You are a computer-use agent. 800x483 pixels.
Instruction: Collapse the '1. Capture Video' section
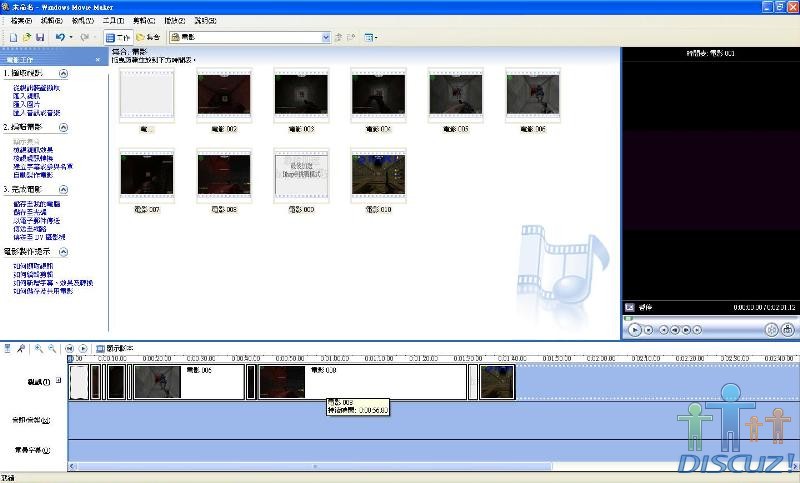[x=63, y=73]
